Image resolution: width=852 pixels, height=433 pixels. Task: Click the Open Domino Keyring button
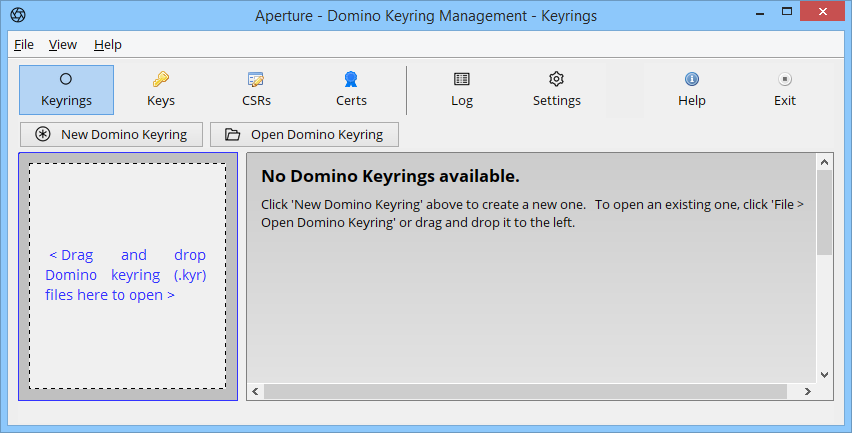[x=304, y=134]
